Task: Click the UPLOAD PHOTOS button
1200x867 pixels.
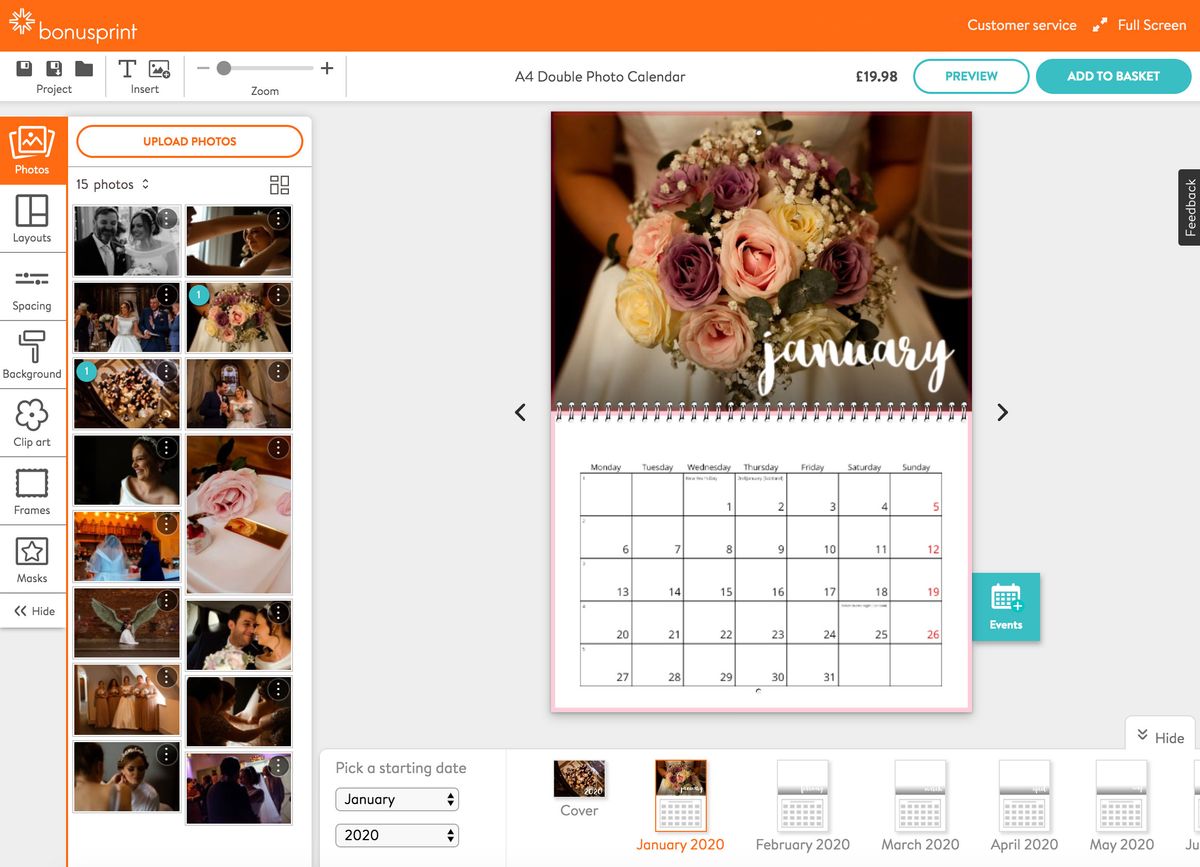Action: coord(189,141)
